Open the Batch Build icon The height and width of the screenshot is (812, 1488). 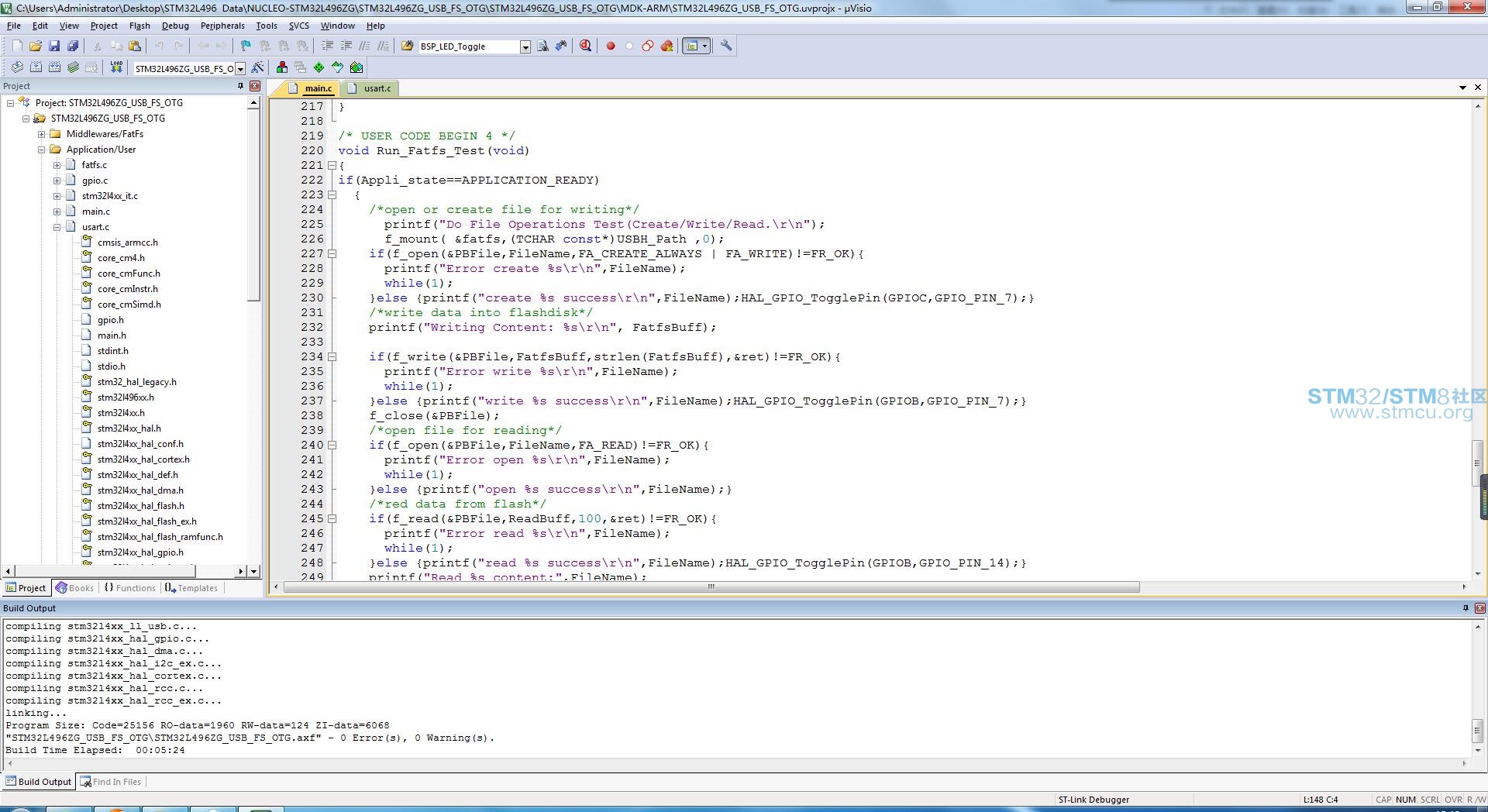tap(73, 68)
